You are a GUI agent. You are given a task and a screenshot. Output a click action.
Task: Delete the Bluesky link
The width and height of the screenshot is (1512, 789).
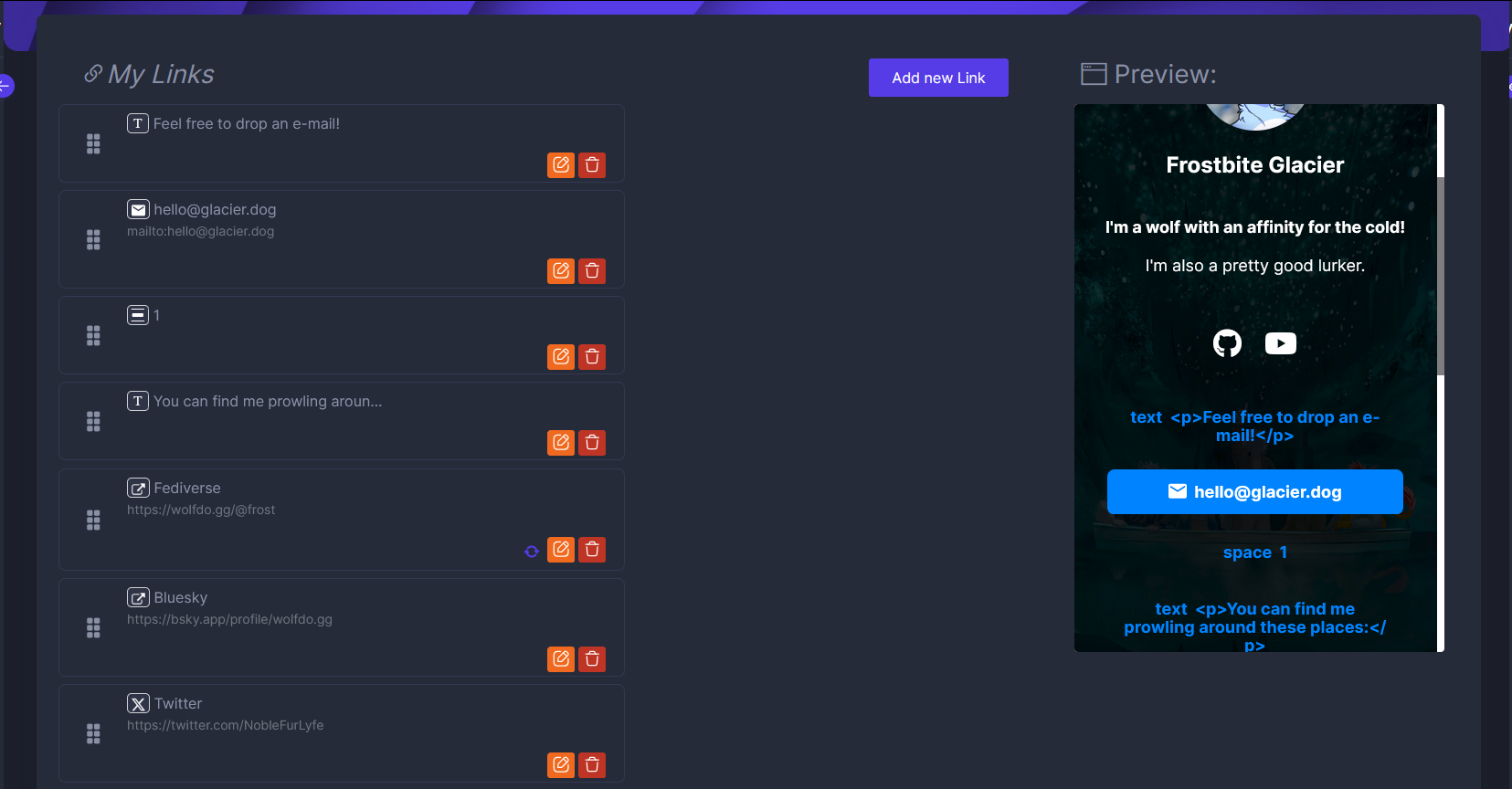pos(592,658)
